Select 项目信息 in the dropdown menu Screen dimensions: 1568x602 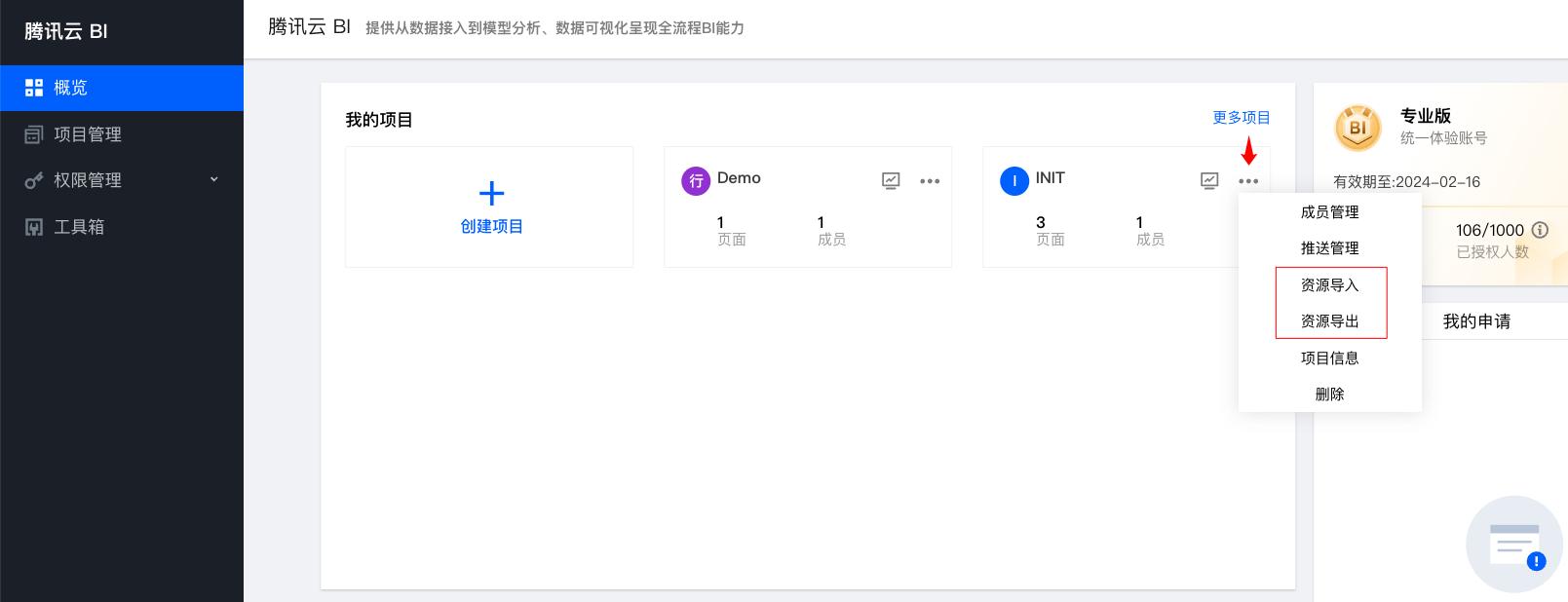(x=1330, y=358)
